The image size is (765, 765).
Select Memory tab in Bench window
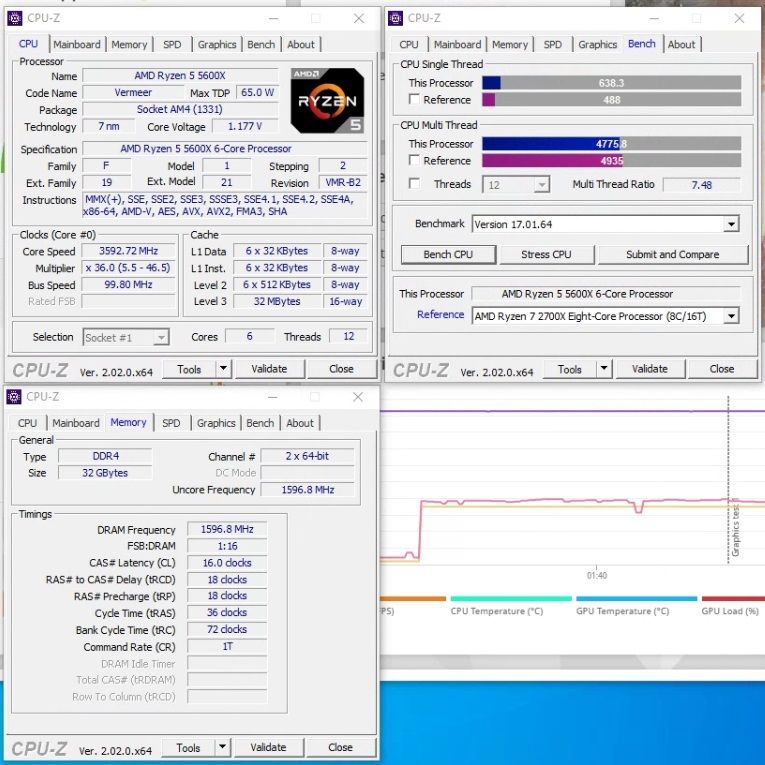coord(510,44)
